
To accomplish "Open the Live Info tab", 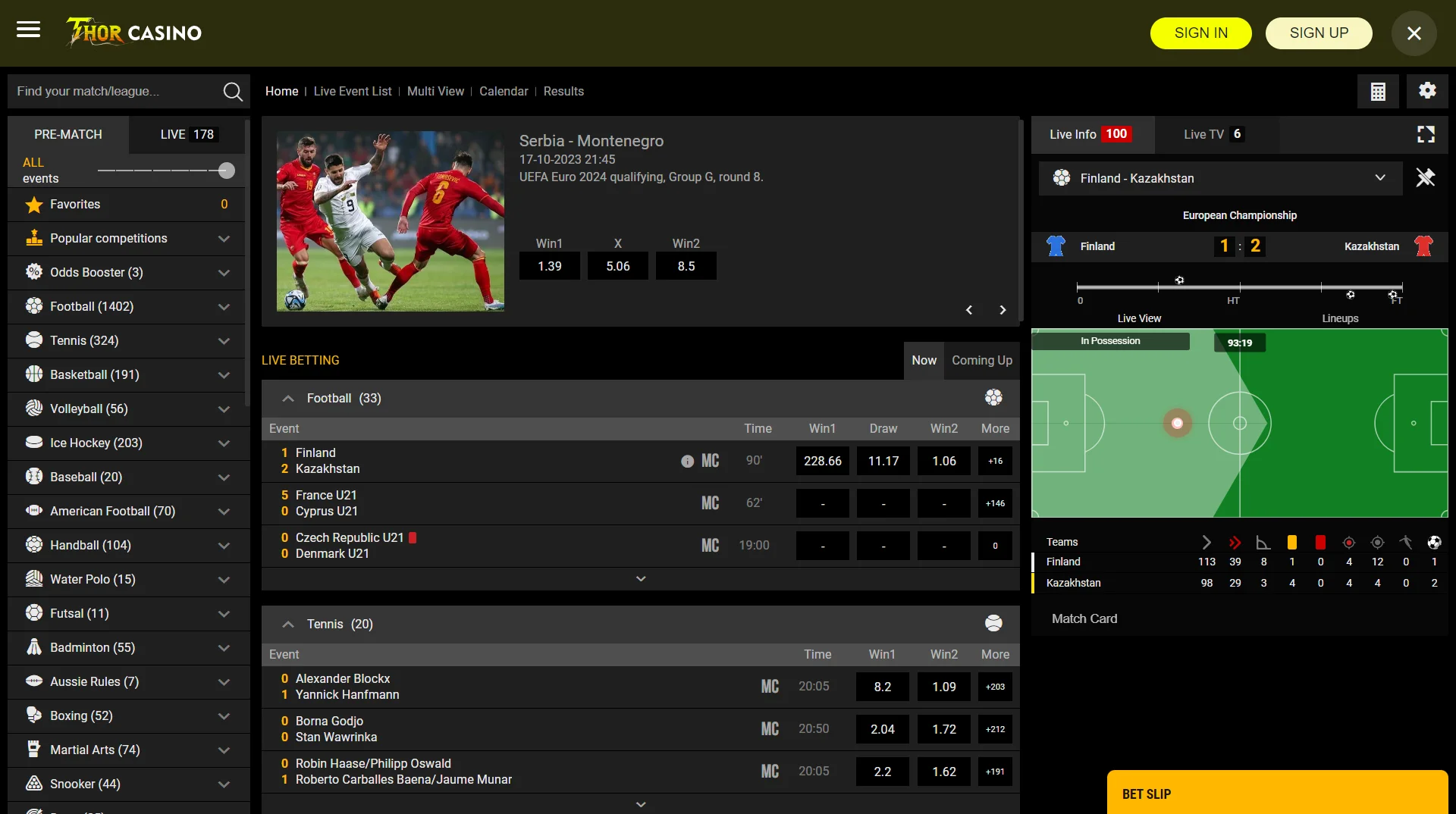I will point(1092,135).
